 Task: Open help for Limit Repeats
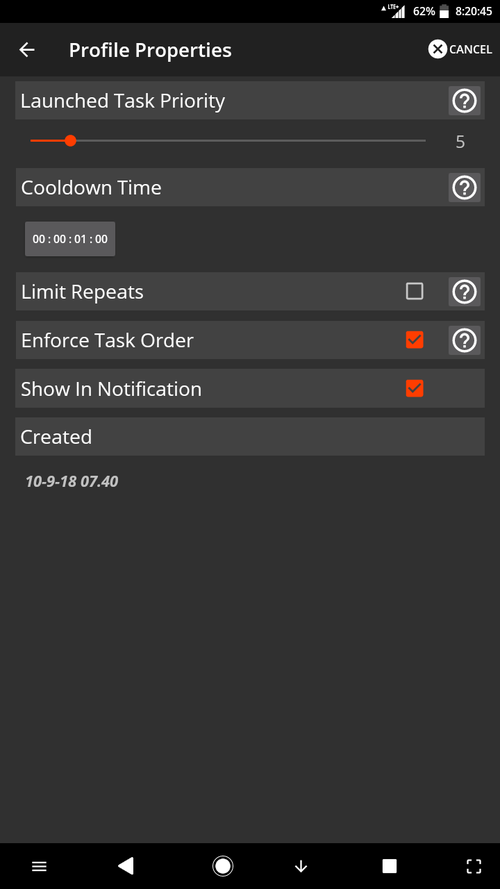click(464, 292)
